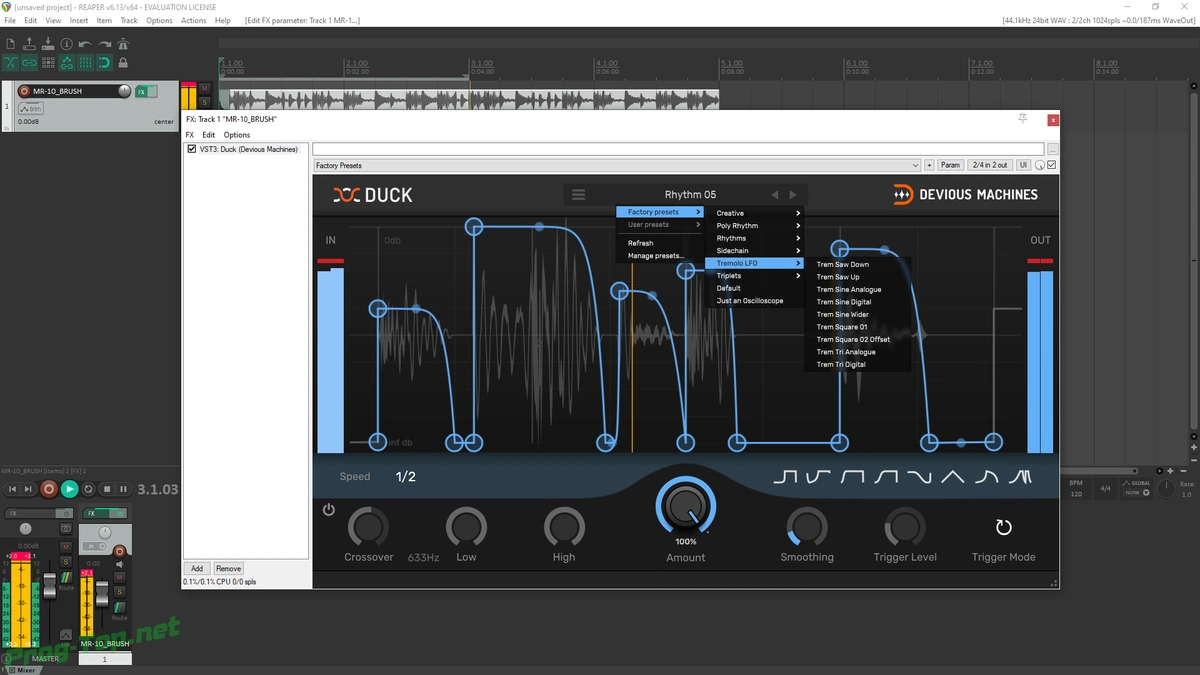Toggle item grouping chain-link icon
Screen dimensions: 1200x675
coord(29,63)
